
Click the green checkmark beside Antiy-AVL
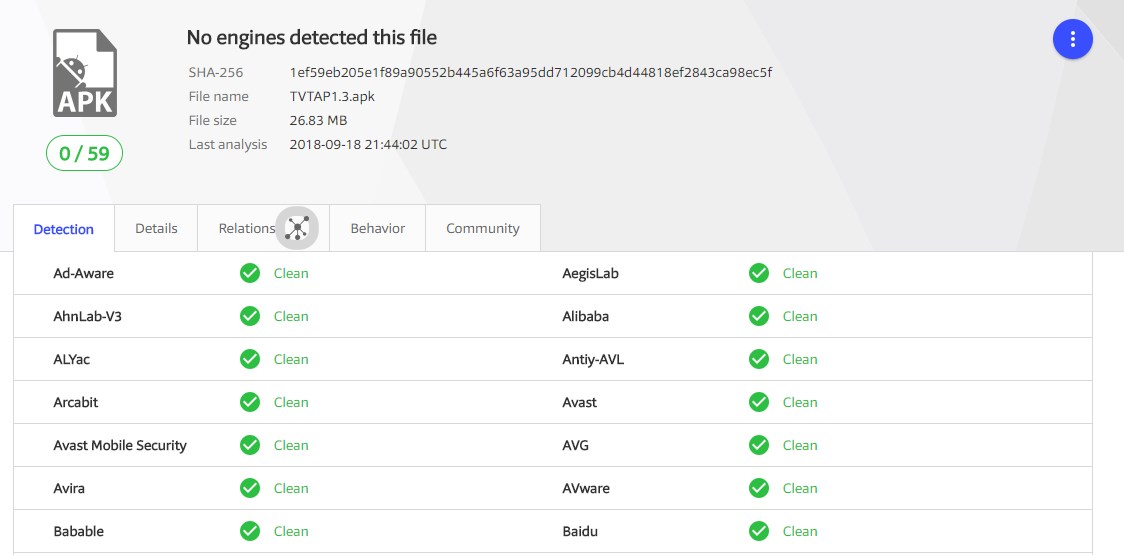[759, 359]
